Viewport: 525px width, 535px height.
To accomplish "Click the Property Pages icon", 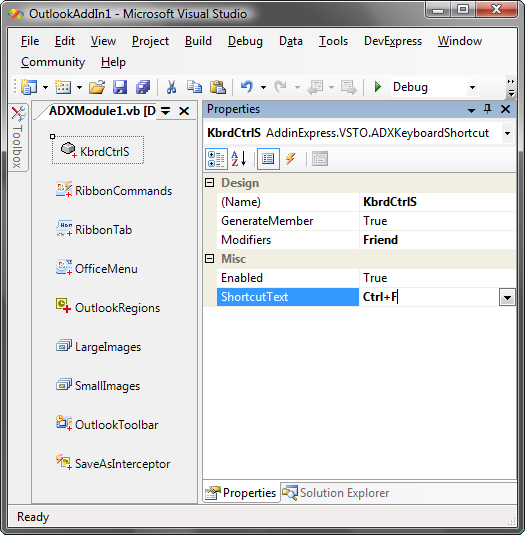I will pyautogui.click(x=320, y=159).
